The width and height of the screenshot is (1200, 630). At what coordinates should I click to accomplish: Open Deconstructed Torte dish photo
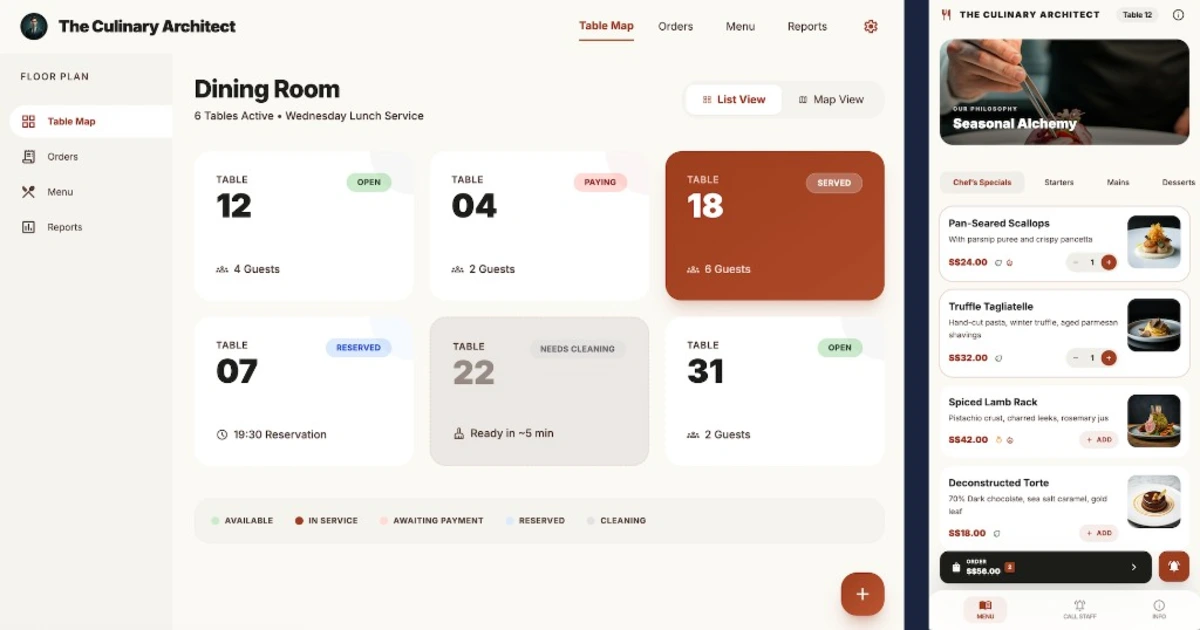(1153, 501)
